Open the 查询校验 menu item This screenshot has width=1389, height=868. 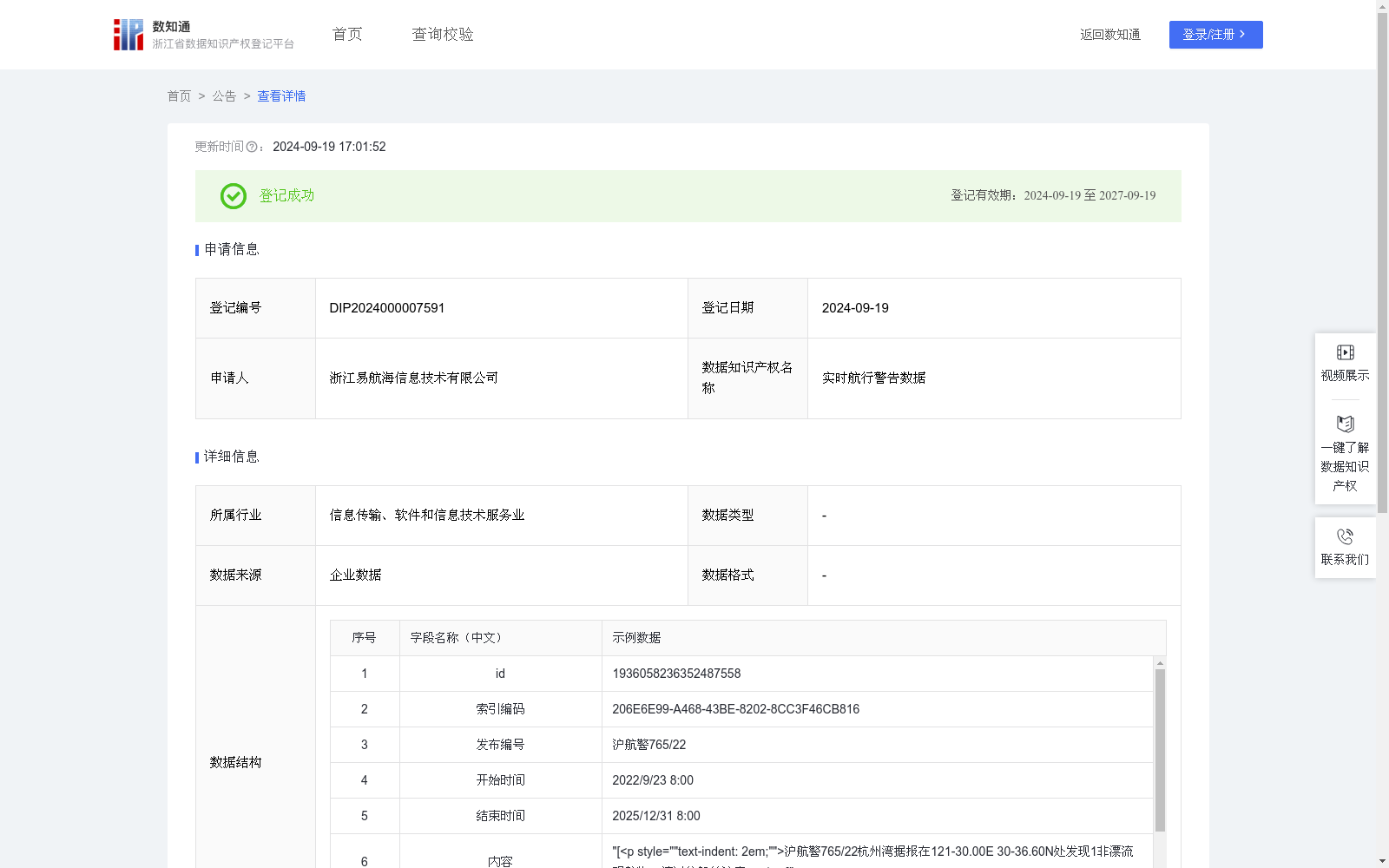(443, 34)
